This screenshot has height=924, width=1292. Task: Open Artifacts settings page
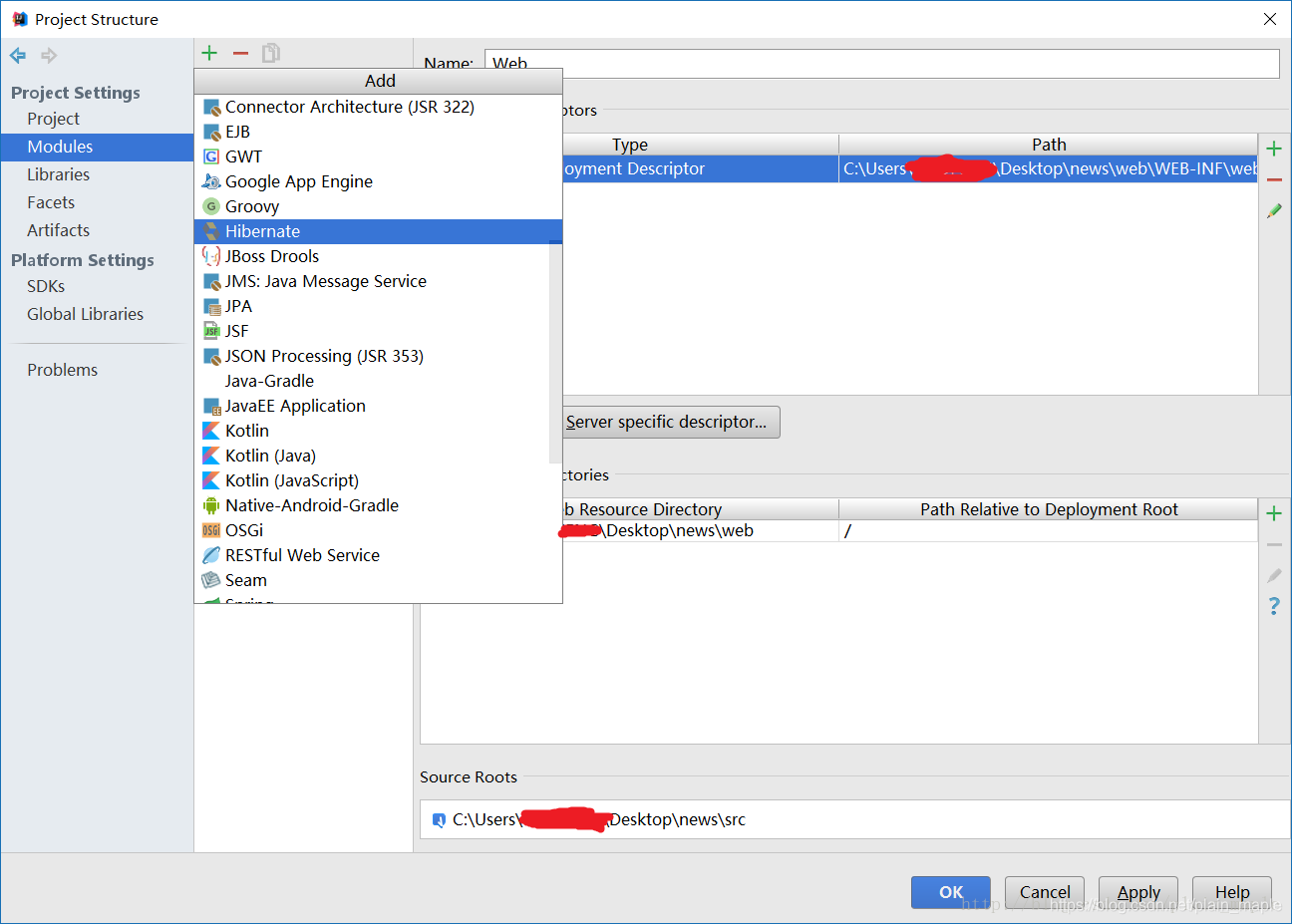click(x=97, y=230)
